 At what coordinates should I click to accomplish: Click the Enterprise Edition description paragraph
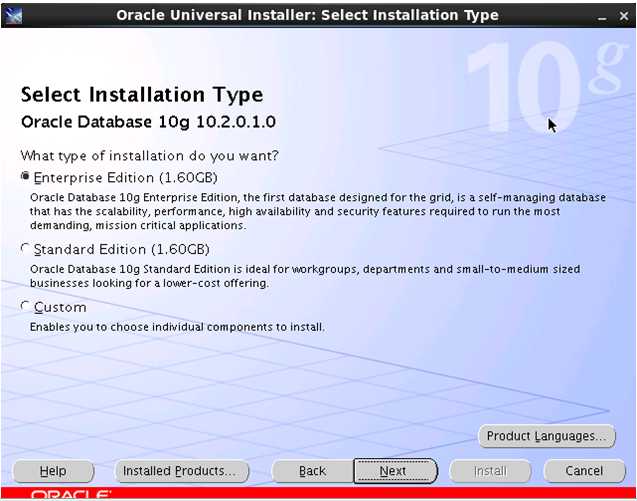(318, 211)
